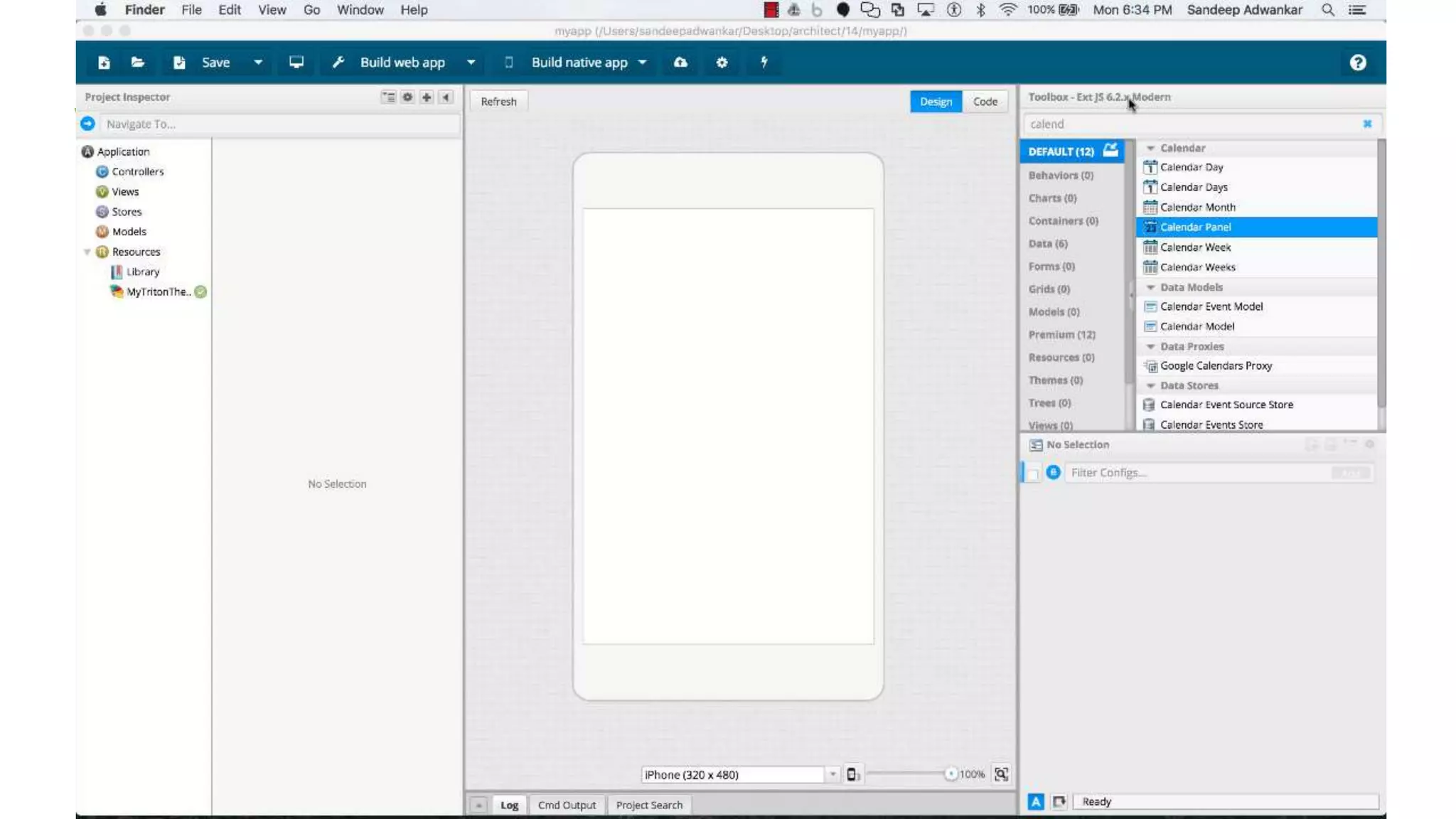Click the lightning bolt toolbar icon

click(x=764, y=63)
